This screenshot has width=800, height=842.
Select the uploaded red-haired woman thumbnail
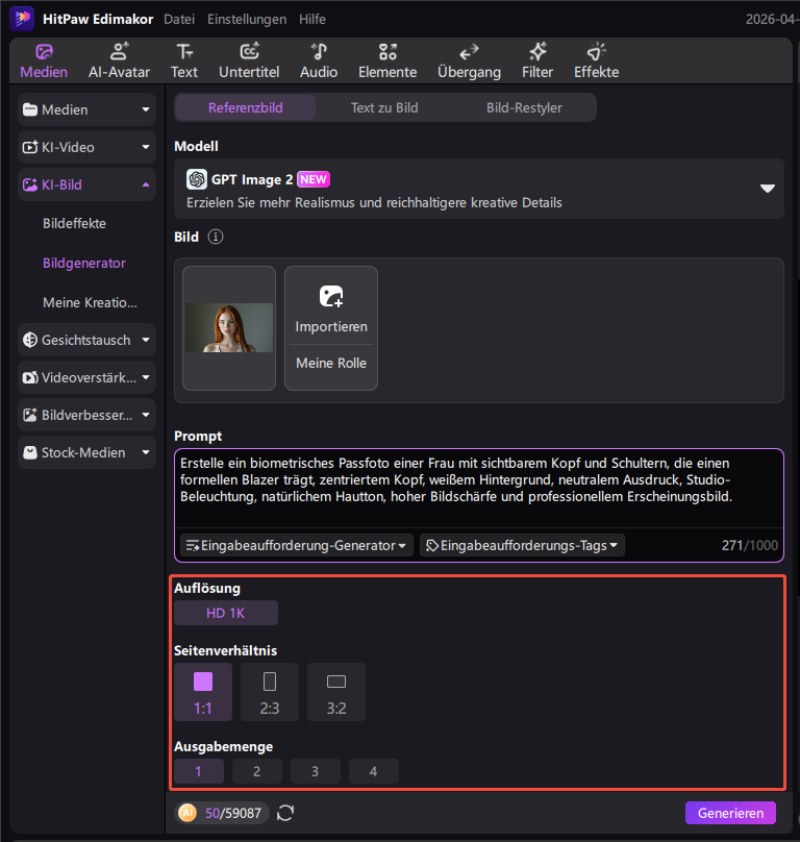tap(229, 327)
